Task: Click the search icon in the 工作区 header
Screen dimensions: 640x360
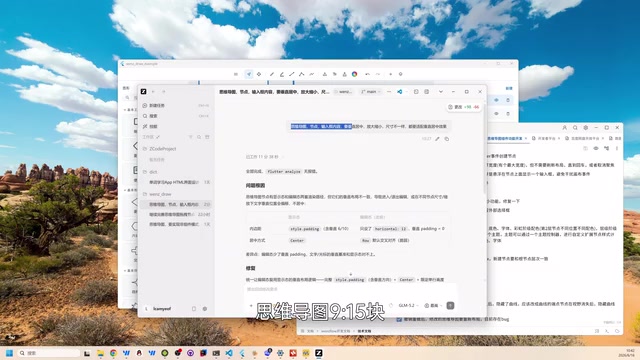Action: coord(199,137)
